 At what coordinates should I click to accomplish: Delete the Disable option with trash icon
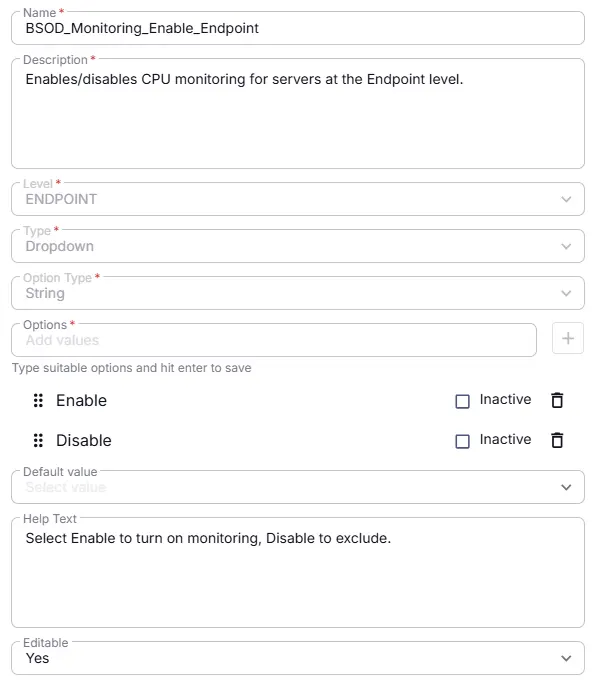[557, 440]
